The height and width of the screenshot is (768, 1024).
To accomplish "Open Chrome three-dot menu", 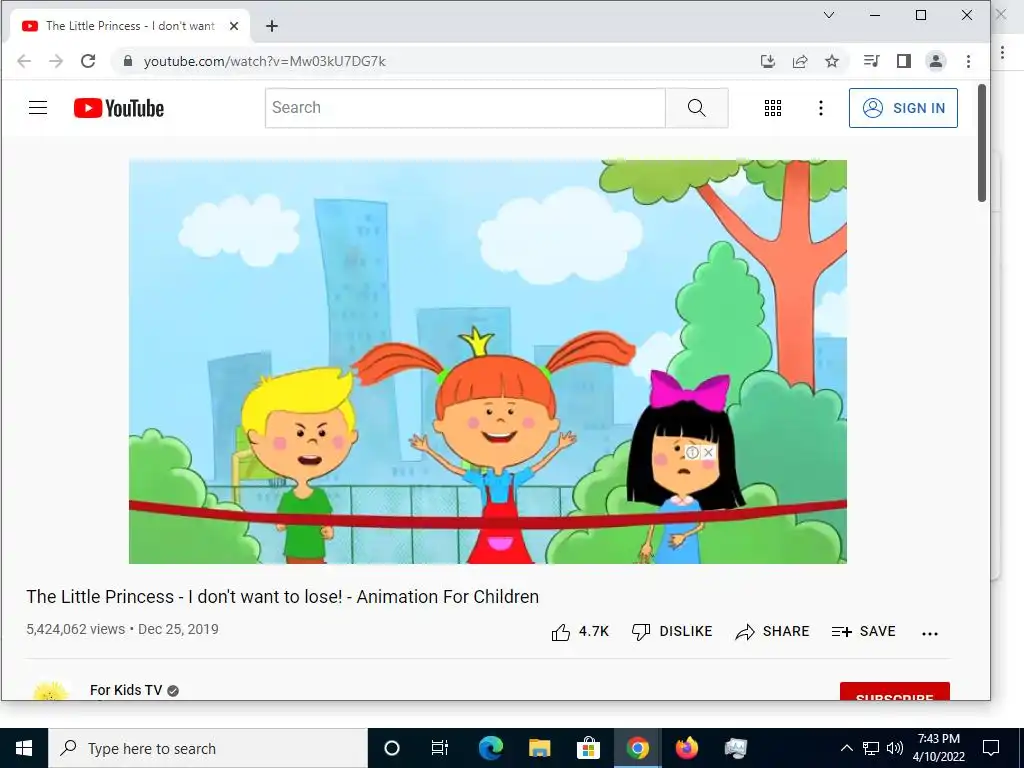I will pyautogui.click(x=968, y=61).
